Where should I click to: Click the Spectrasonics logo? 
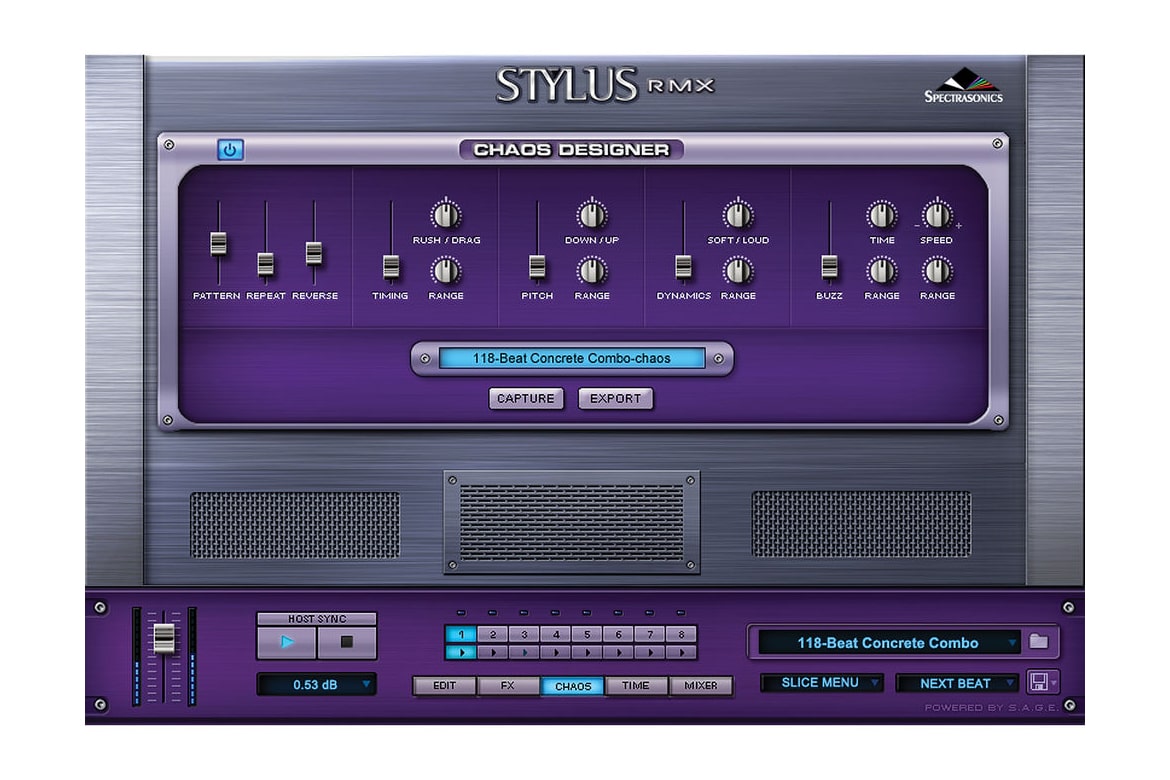click(964, 85)
